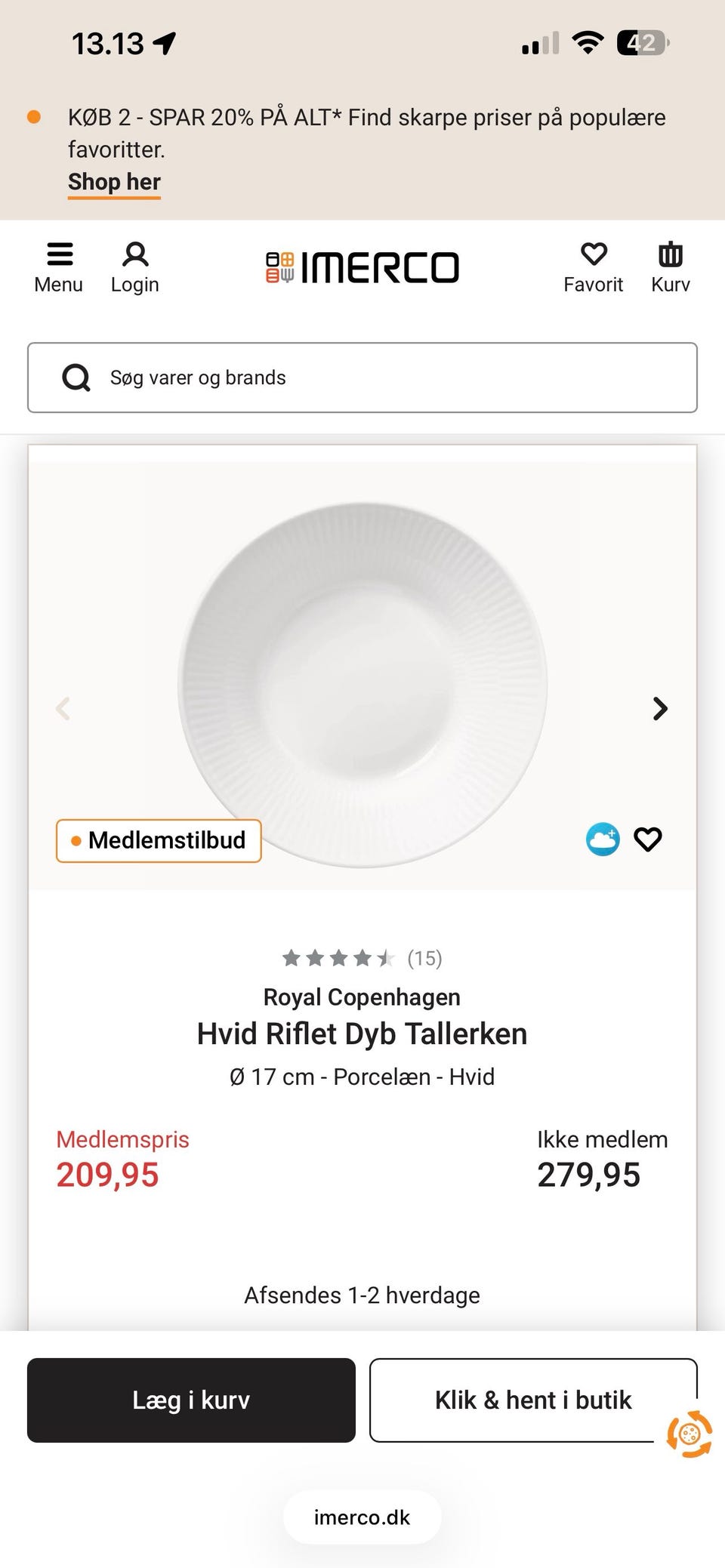
Task: Tap the Medlemstilbud badge
Action: coord(159,840)
